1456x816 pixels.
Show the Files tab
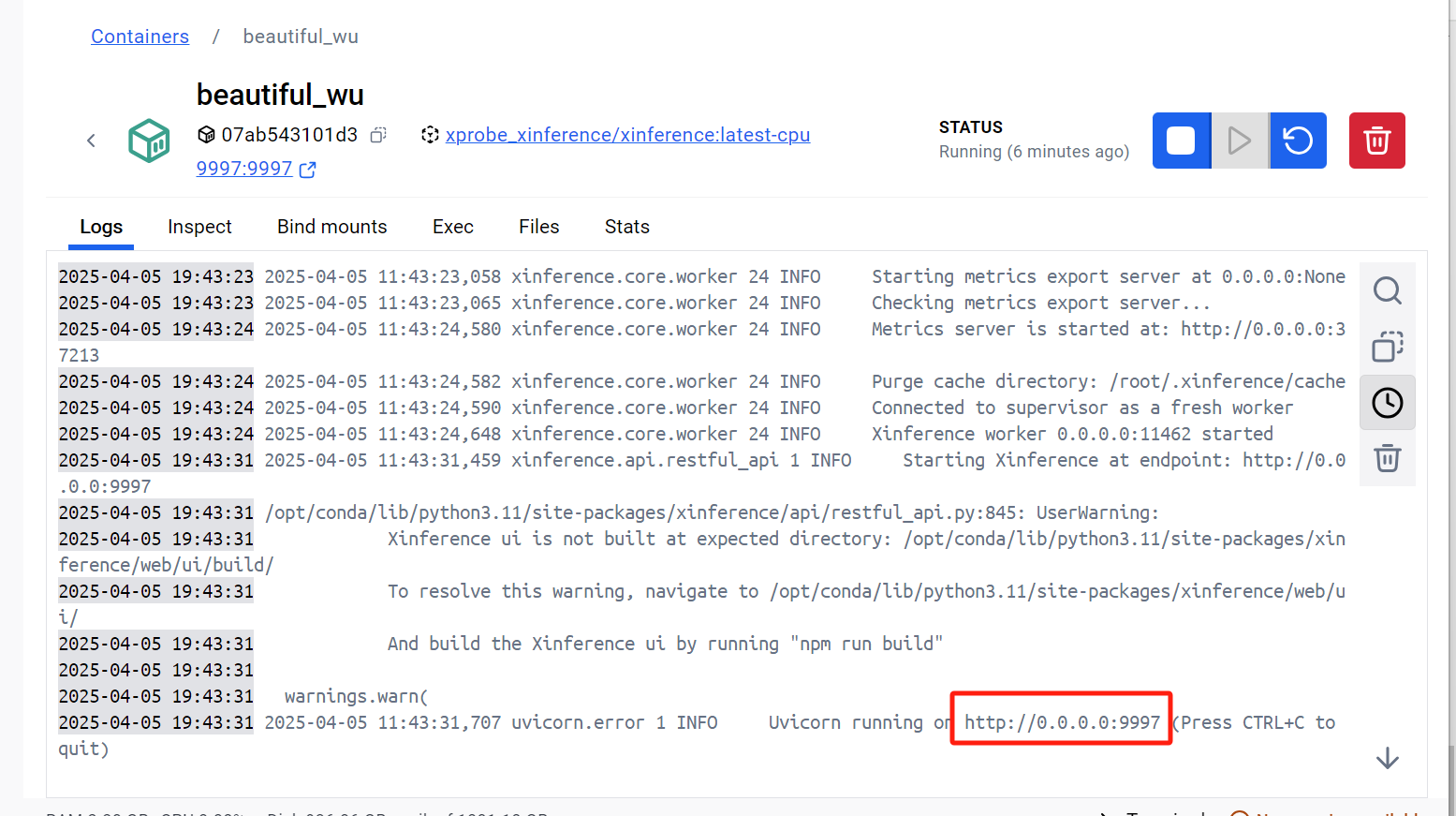pyautogui.click(x=538, y=227)
